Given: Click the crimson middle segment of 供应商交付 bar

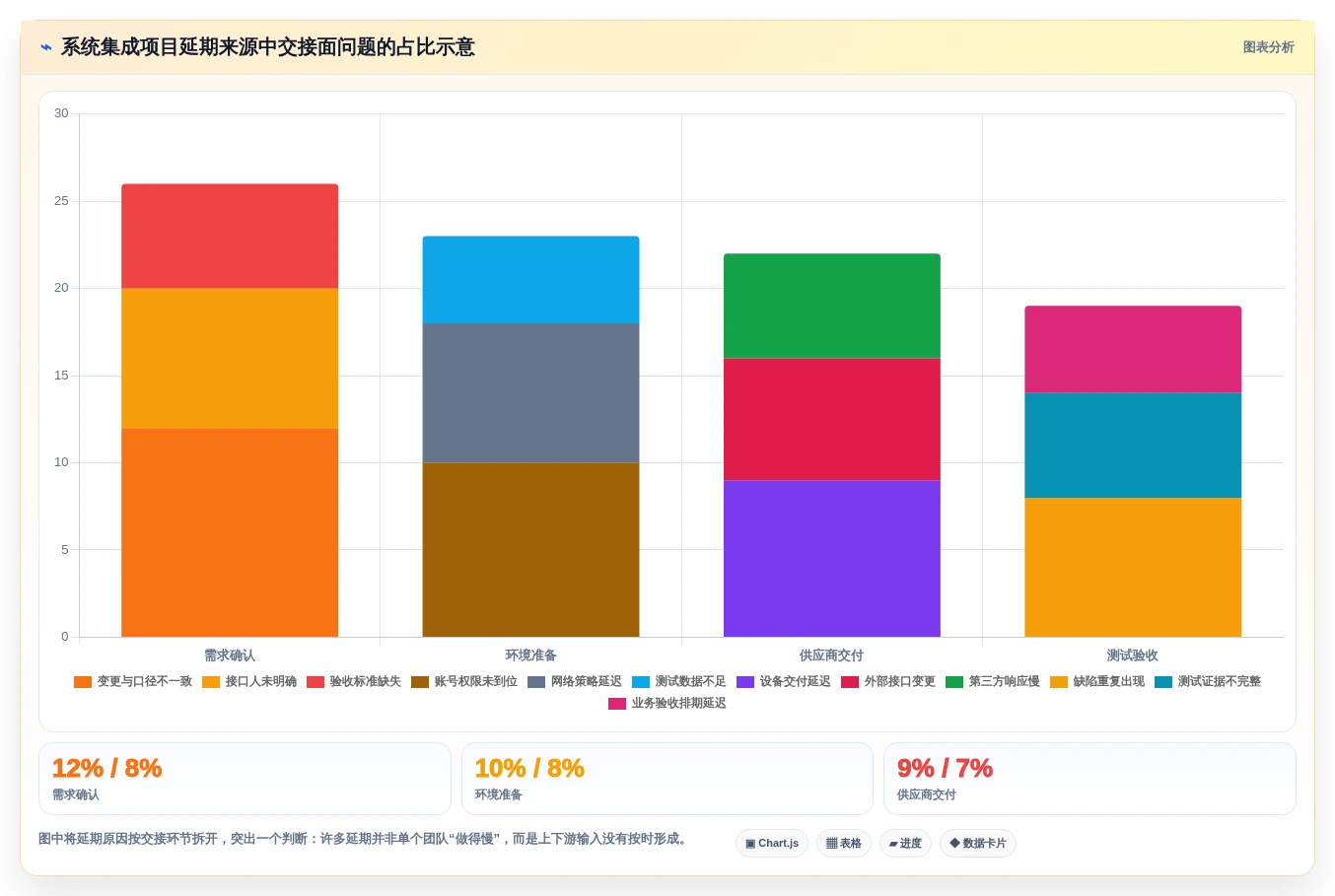Looking at the screenshot, I should [832, 419].
